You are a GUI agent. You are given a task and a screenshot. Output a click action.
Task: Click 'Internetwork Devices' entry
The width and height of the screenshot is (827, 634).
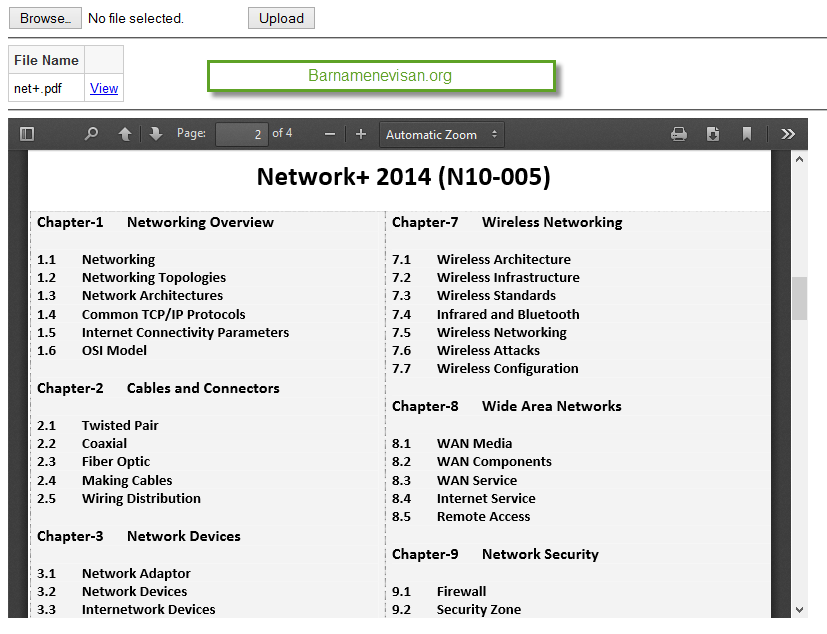point(148,609)
